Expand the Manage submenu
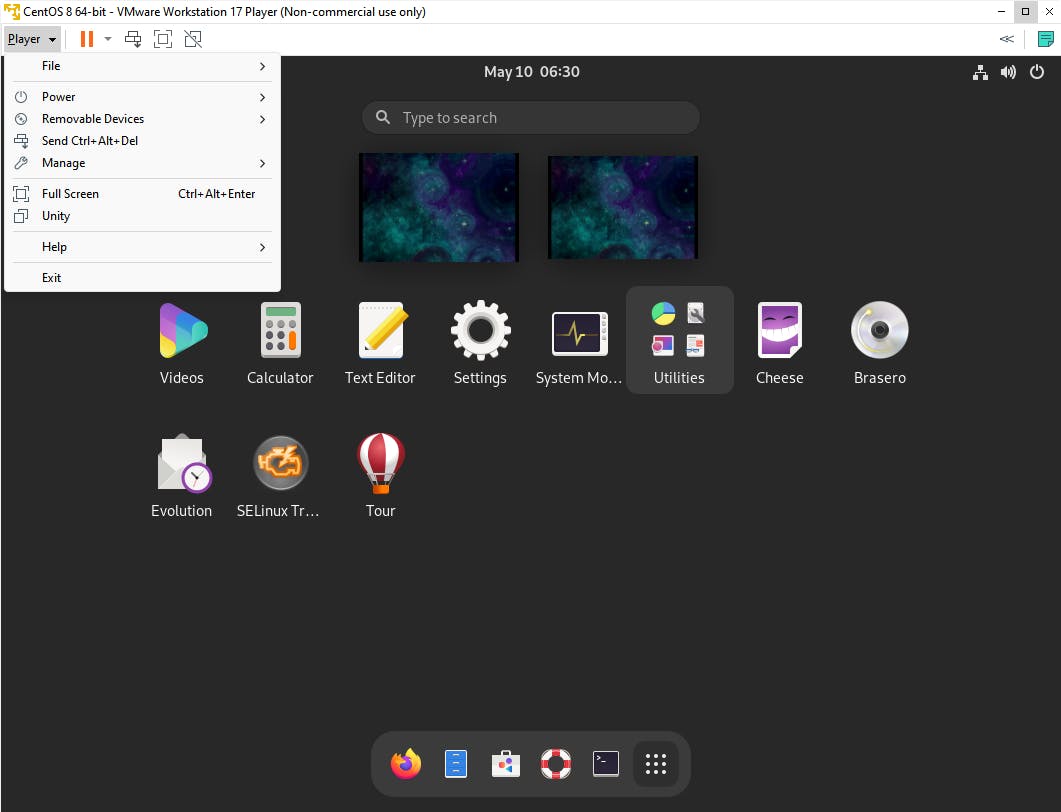Image resolution: width=1061 pixels, height=812 pixels. [x=142, y=163]
